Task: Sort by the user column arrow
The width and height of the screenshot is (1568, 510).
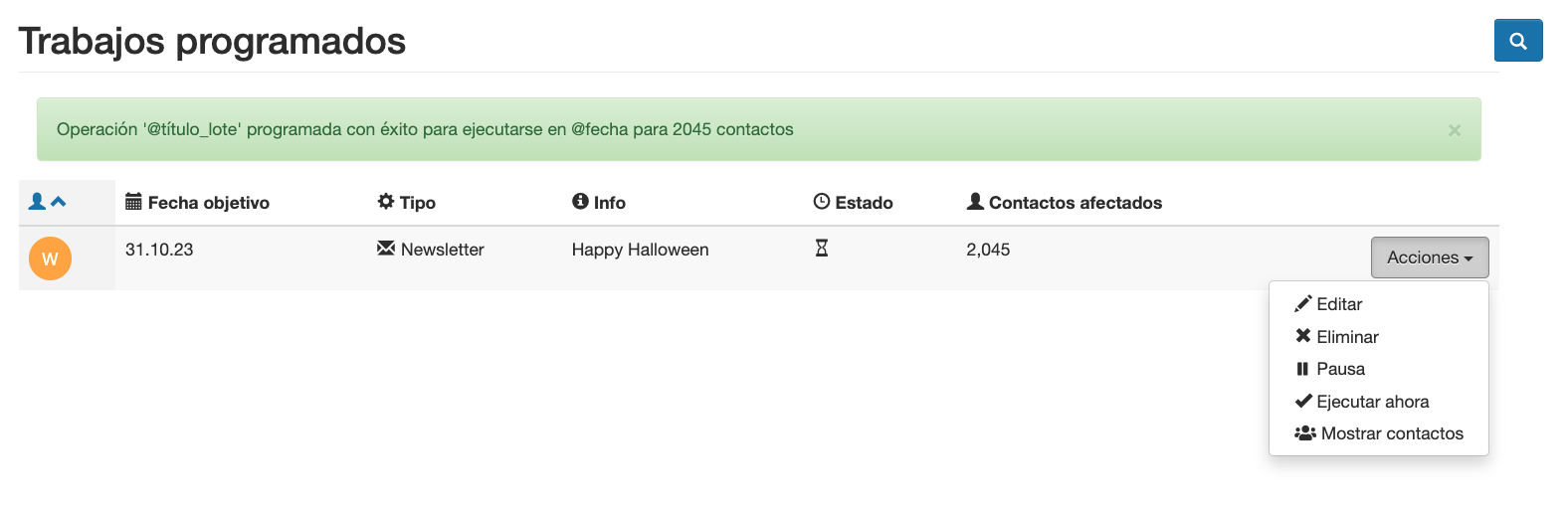Action: pos(58,202)
